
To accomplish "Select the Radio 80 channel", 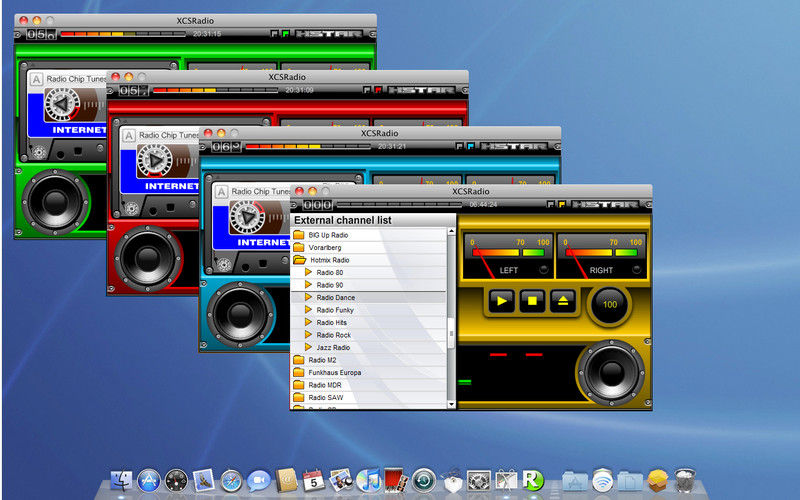I will pyautogui.click(x=368, y=272).
